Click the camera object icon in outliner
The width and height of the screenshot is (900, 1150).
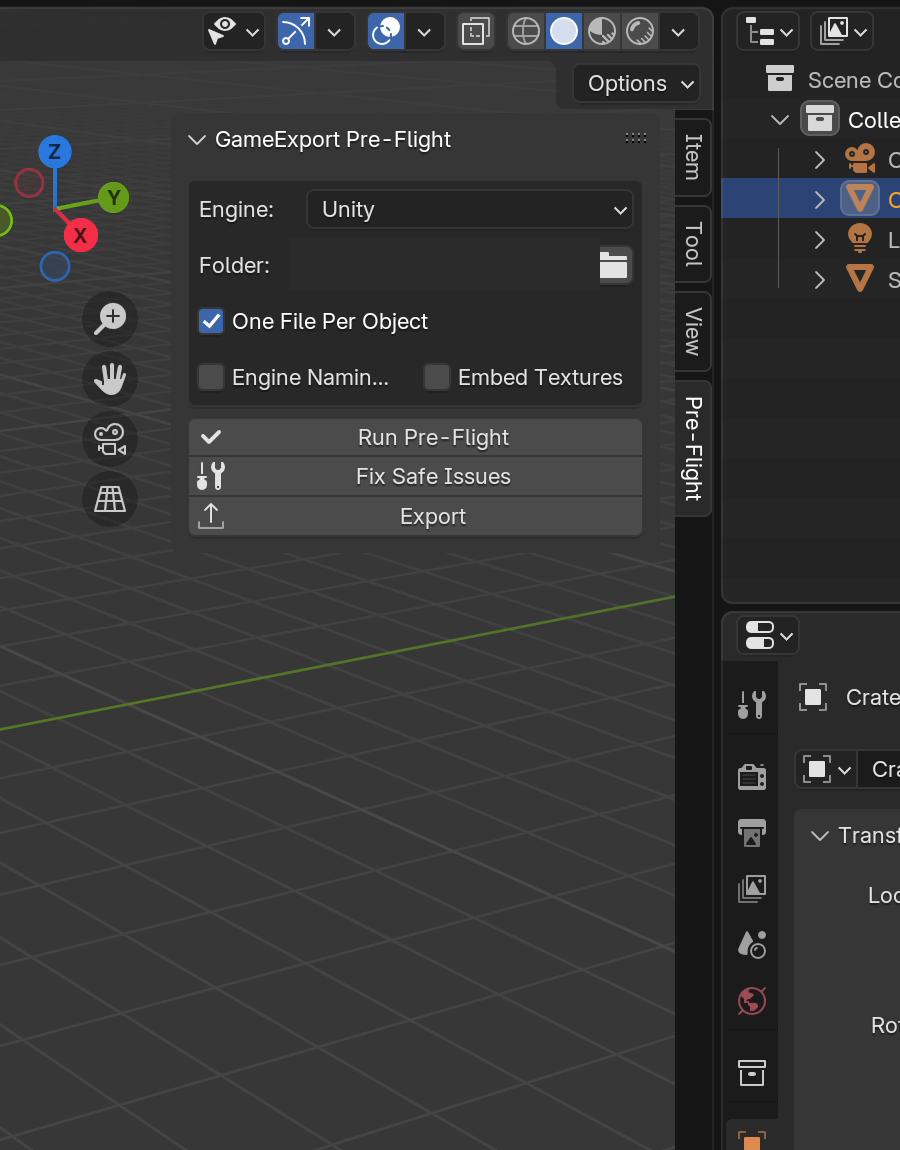[x=860, y=159]
